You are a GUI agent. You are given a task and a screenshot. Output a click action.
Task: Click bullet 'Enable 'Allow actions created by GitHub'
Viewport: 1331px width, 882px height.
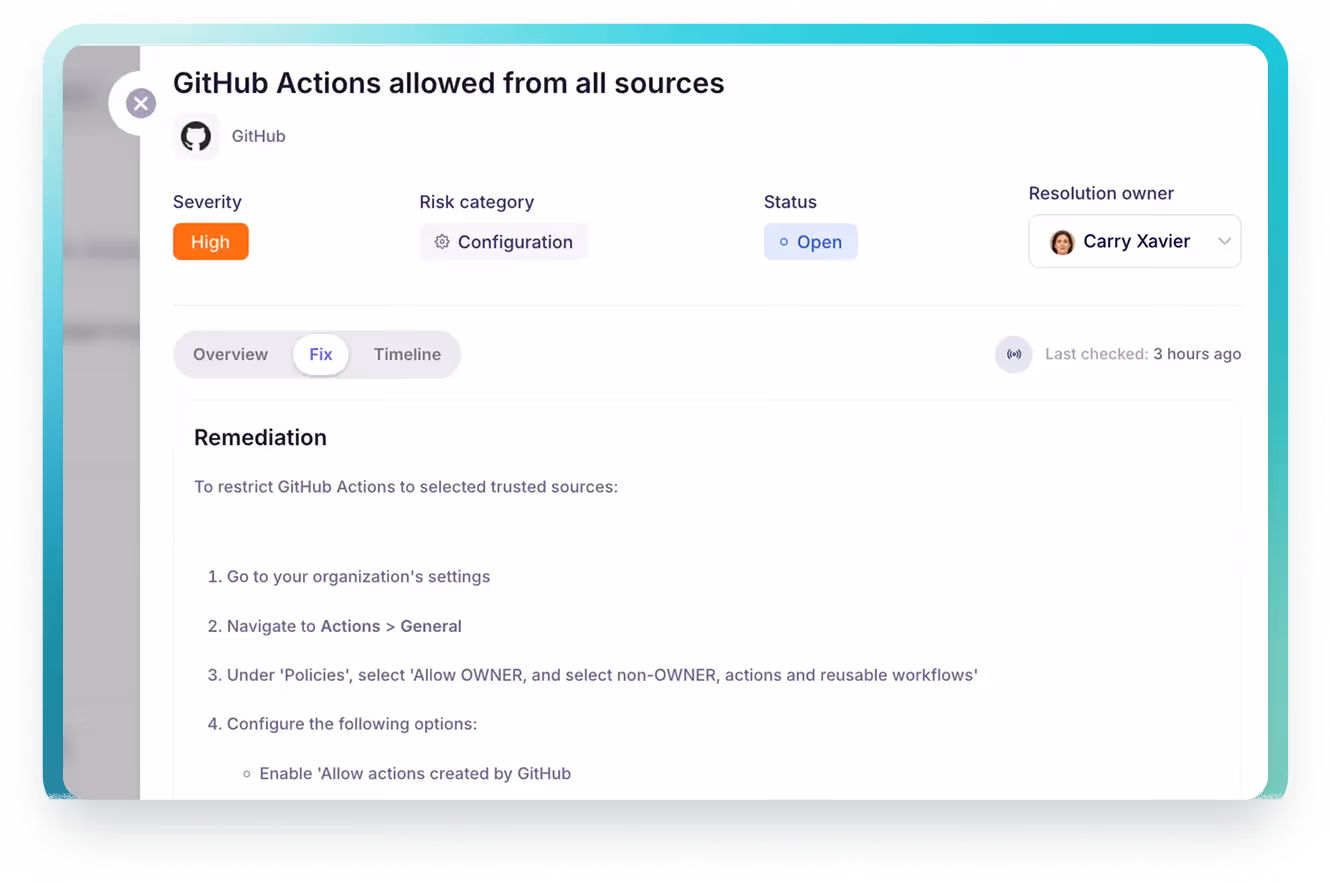[x=415, y=773]
